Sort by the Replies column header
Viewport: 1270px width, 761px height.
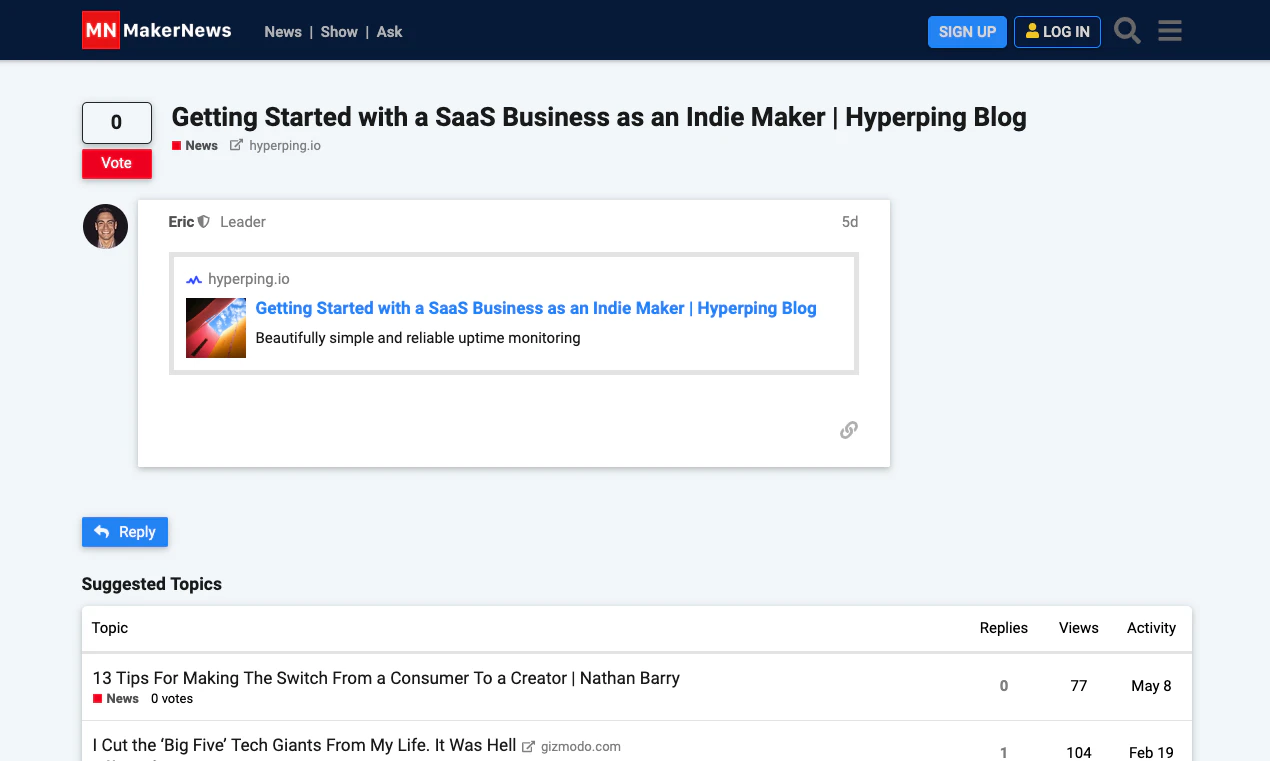(x=1004, y=628)
